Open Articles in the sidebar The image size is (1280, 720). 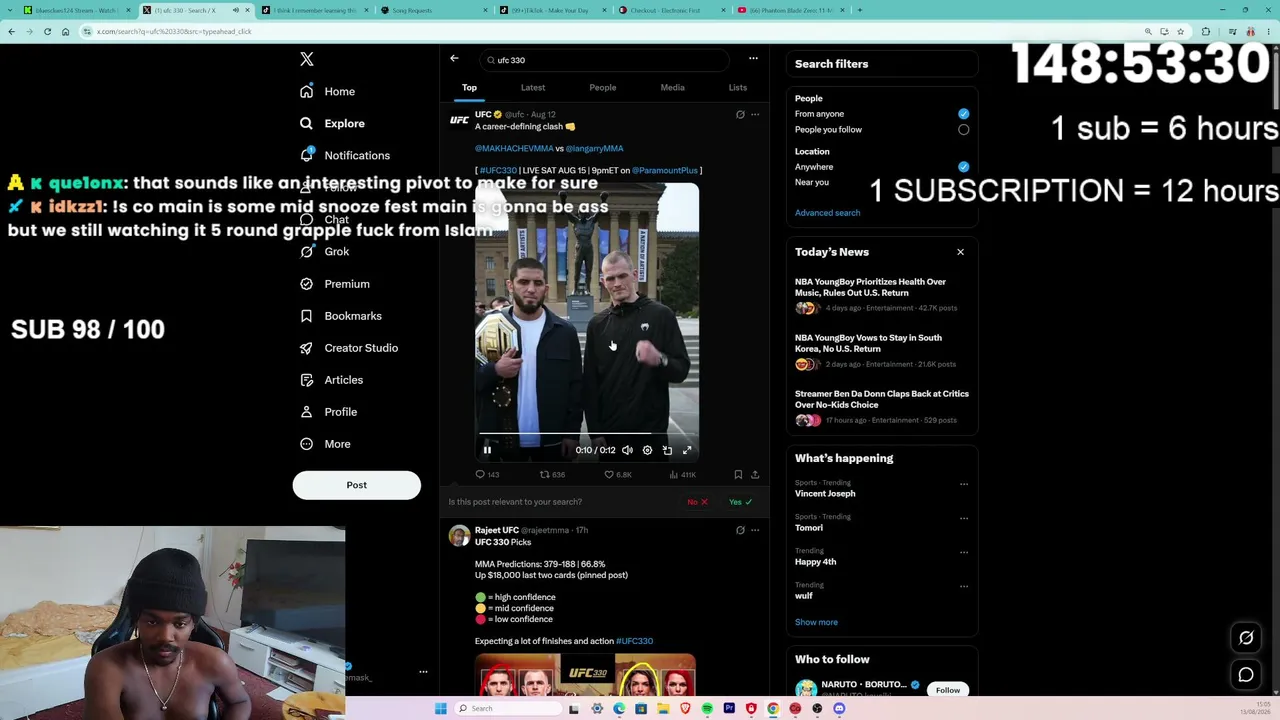tap(331, 380)
